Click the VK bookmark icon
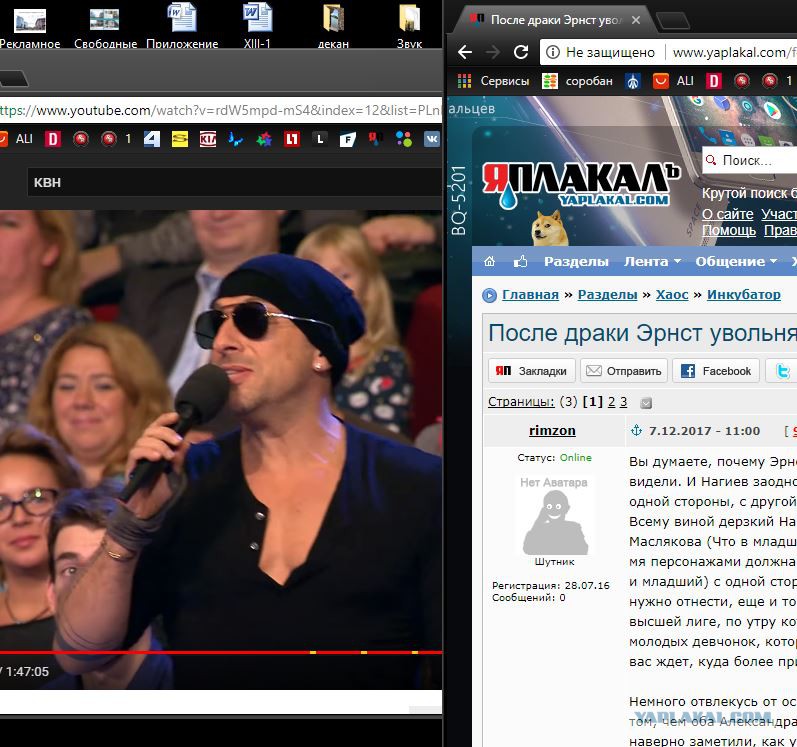This screenshot has width=797, height=747. click(432, 139)
